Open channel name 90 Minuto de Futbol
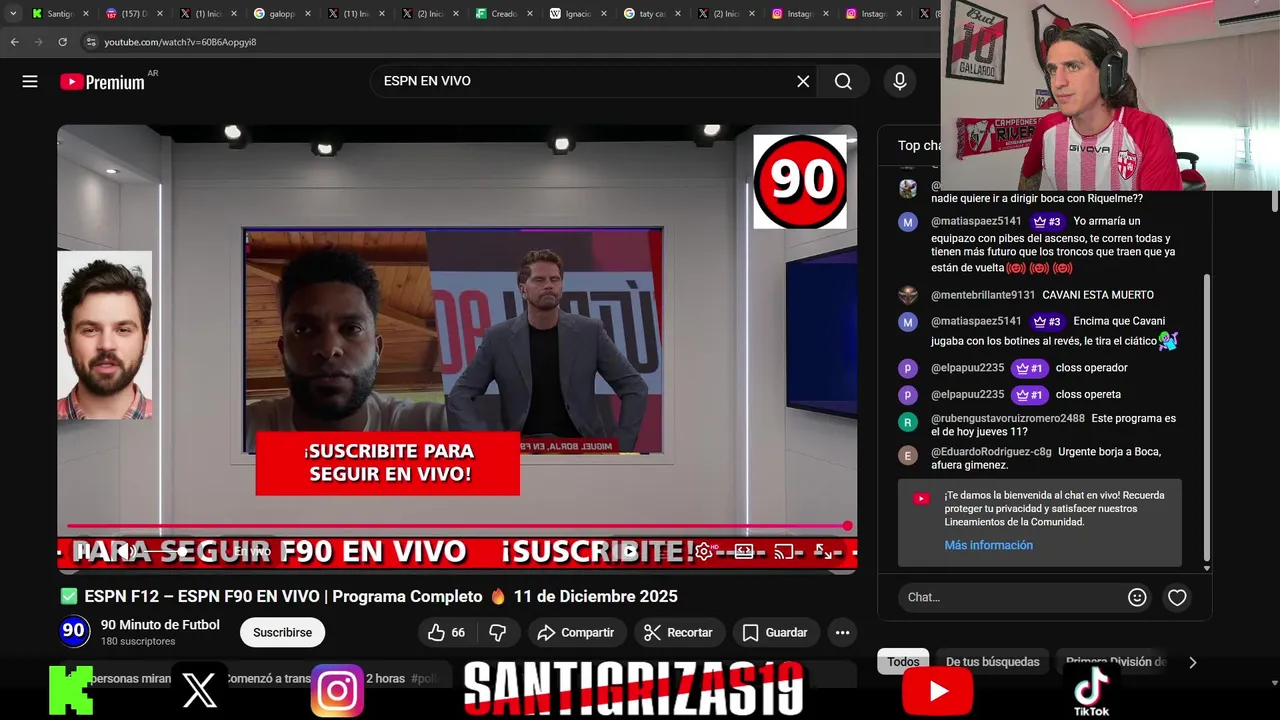Screen dimensions: 1280x720 click(x=160, y=625)
